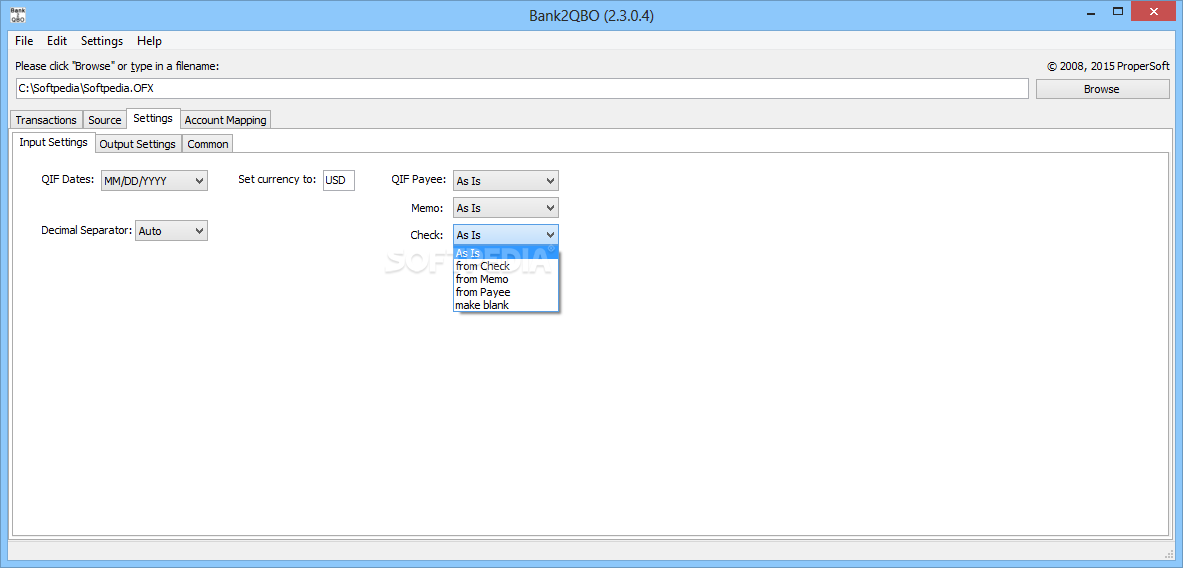Open the Output Settings sub-tab
The width and height of the screenshot is (1183, 568).
click(x=137, y=143)
